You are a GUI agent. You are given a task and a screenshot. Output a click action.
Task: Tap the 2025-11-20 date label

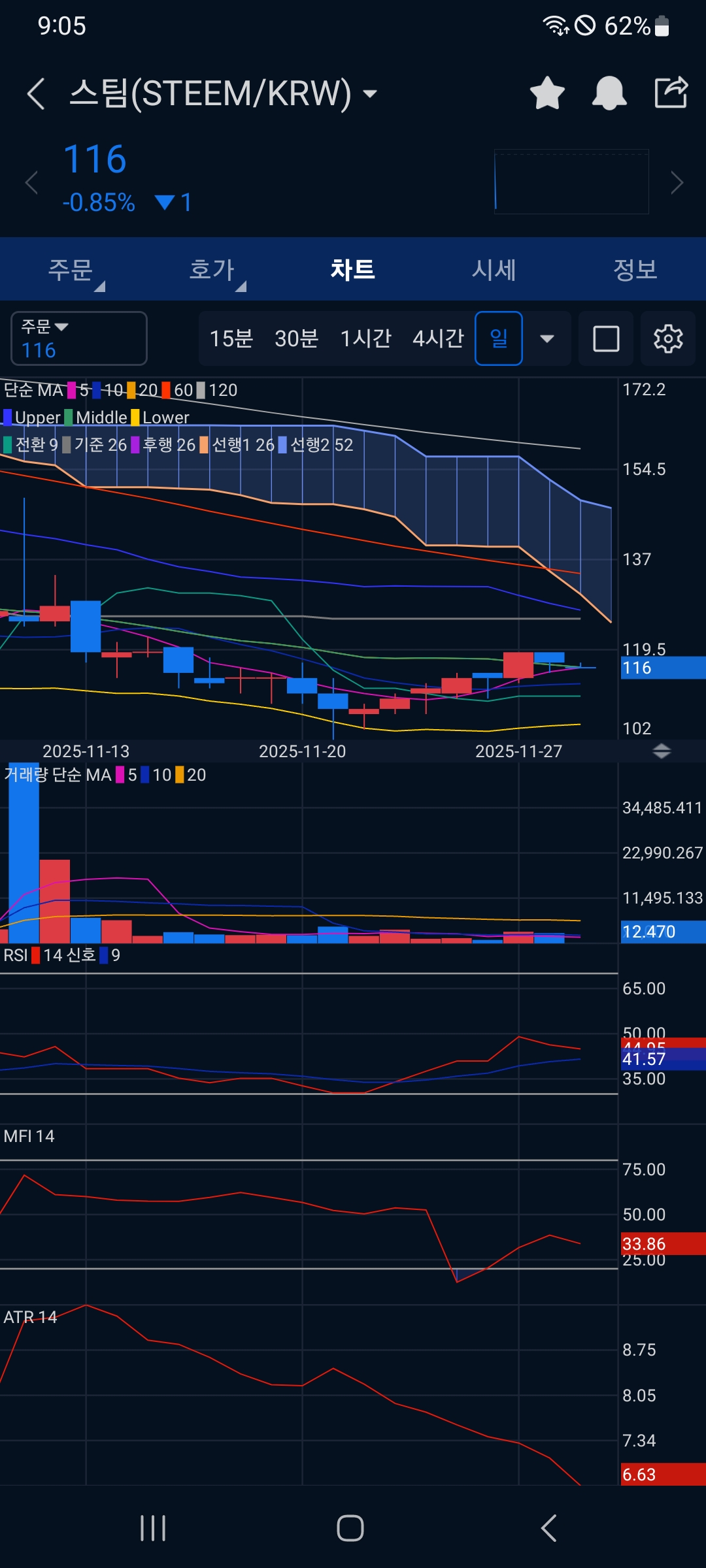[303, 751]
